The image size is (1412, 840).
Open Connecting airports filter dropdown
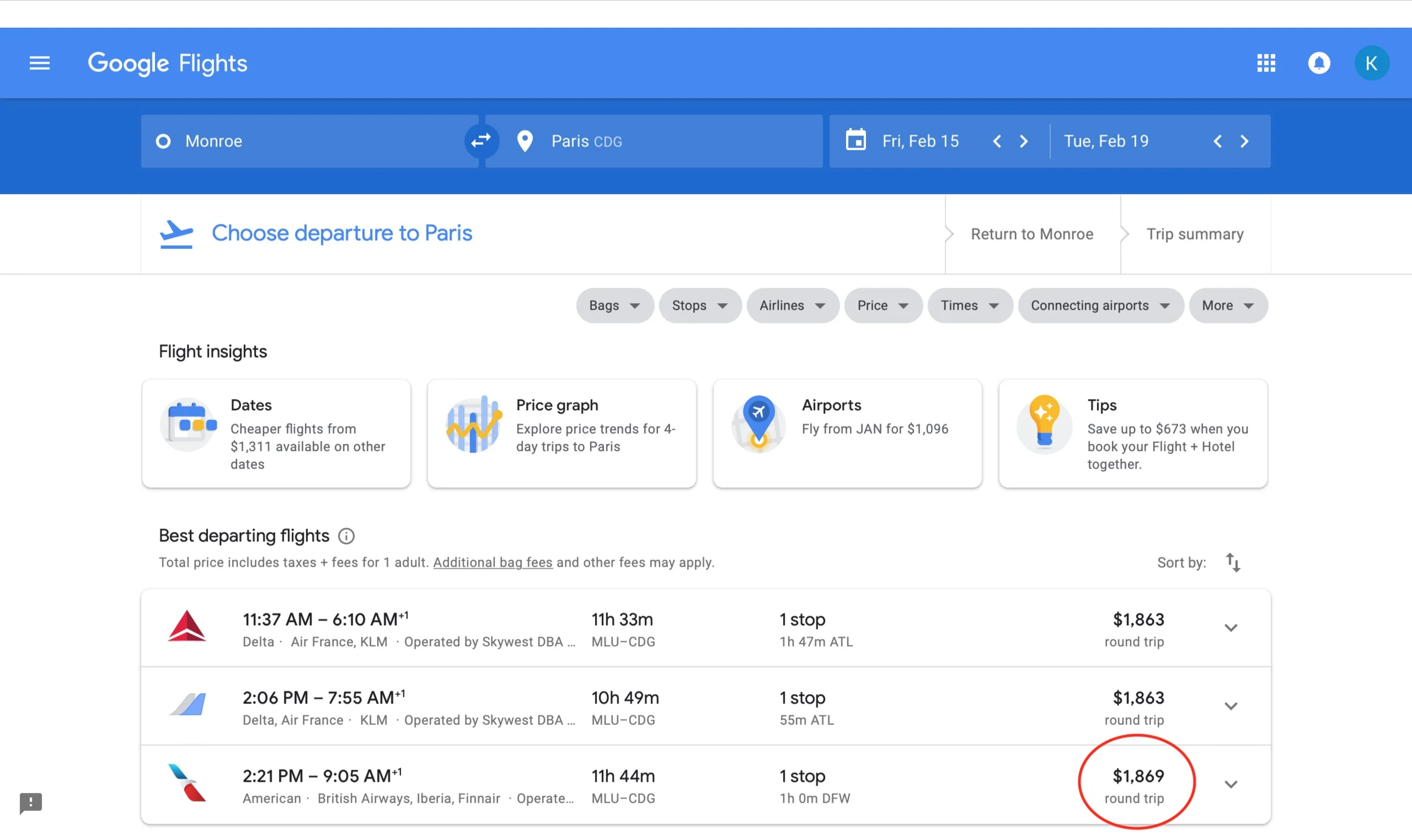(x=1101, y=305)
